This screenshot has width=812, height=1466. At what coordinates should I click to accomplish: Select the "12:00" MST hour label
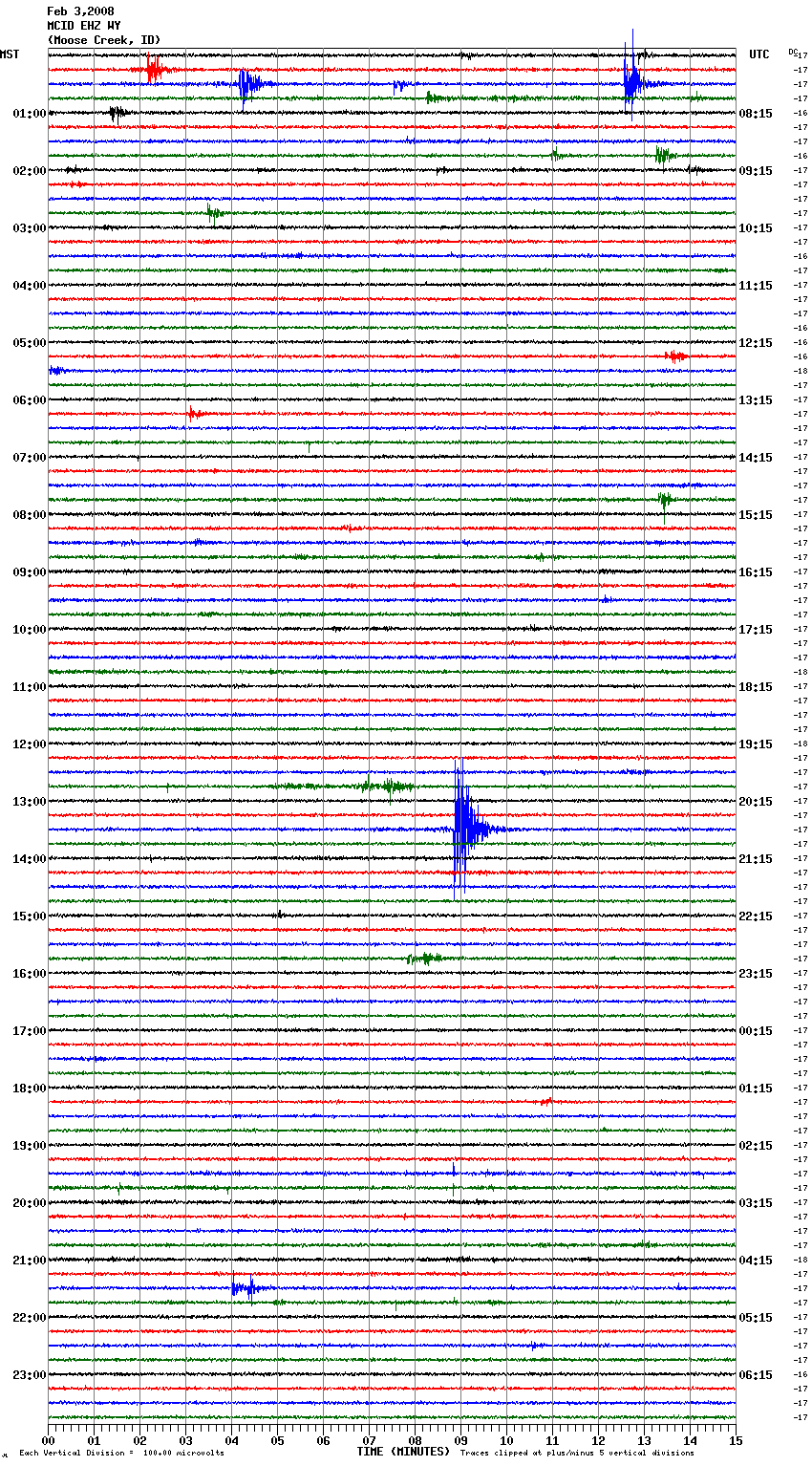point(30,744)
